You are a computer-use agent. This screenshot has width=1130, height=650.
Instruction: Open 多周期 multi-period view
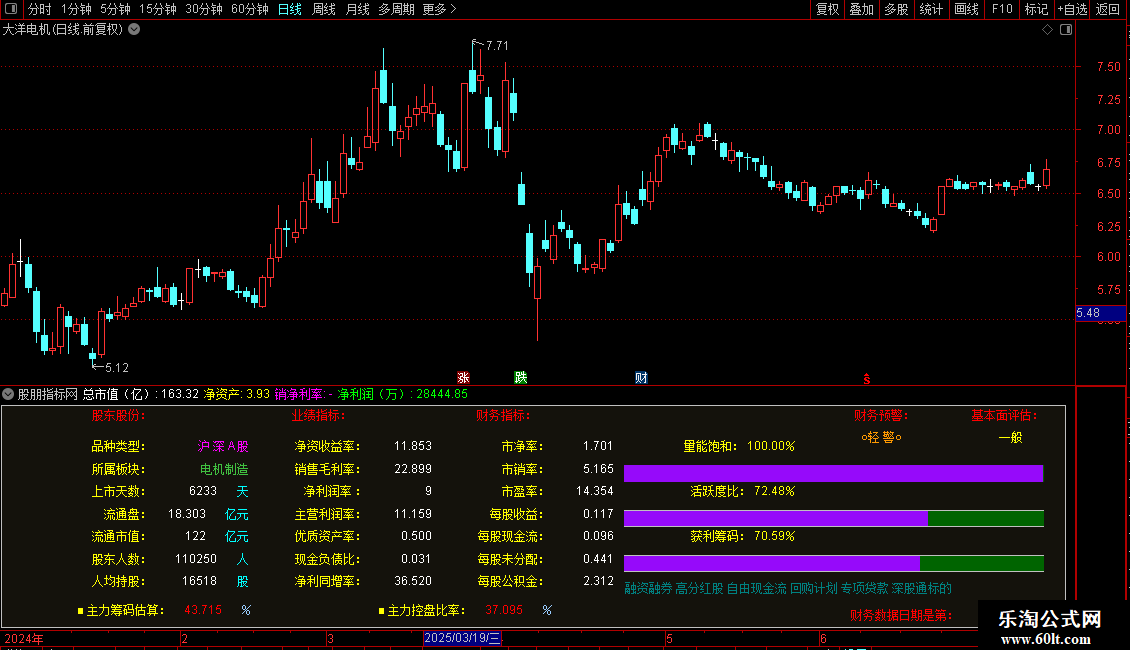pos(396,9)
